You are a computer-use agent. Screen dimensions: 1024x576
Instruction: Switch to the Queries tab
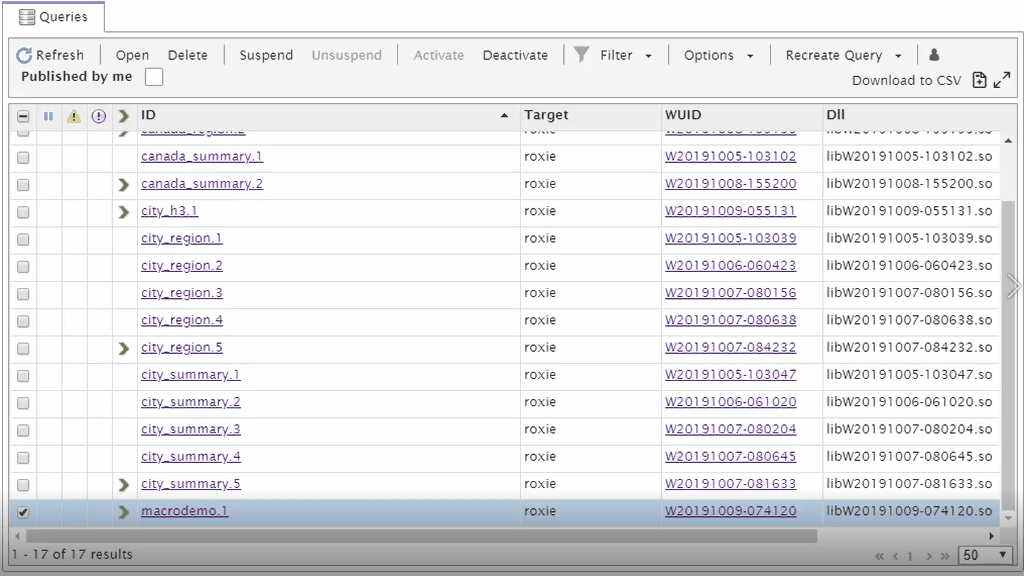click(54, 17)
